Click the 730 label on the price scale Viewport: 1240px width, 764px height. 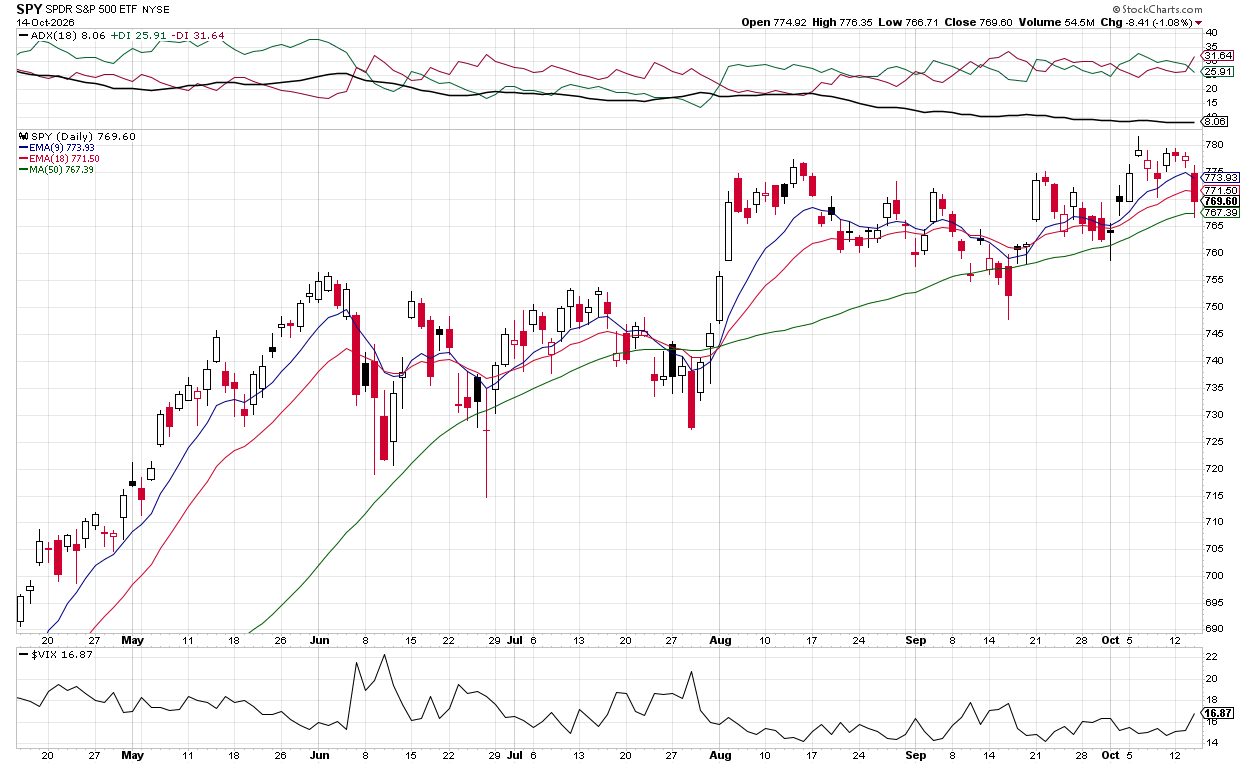(1213, 414)
